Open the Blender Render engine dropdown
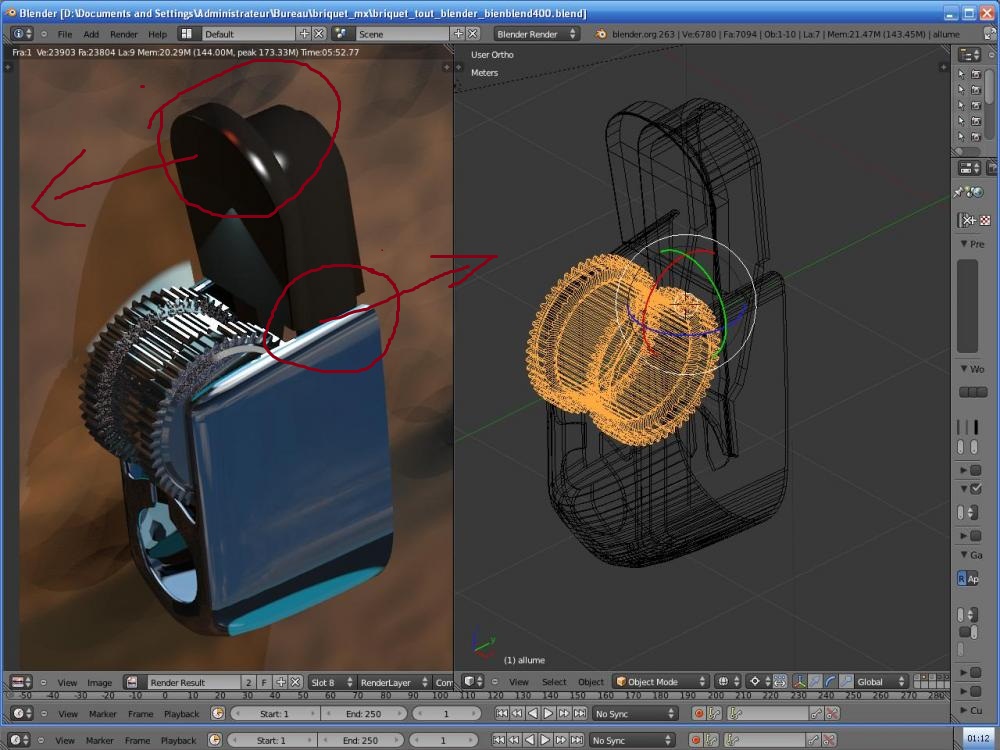Image resolution: width=1000 pixels, height=750 pixels. [537, 34]
